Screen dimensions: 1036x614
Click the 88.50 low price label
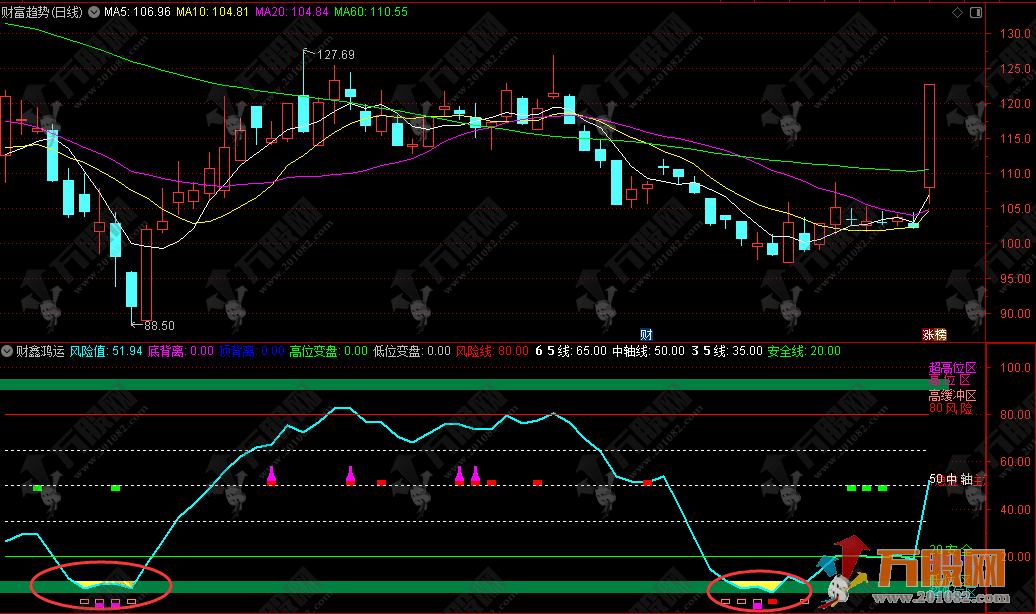click(x=159, y=325)
